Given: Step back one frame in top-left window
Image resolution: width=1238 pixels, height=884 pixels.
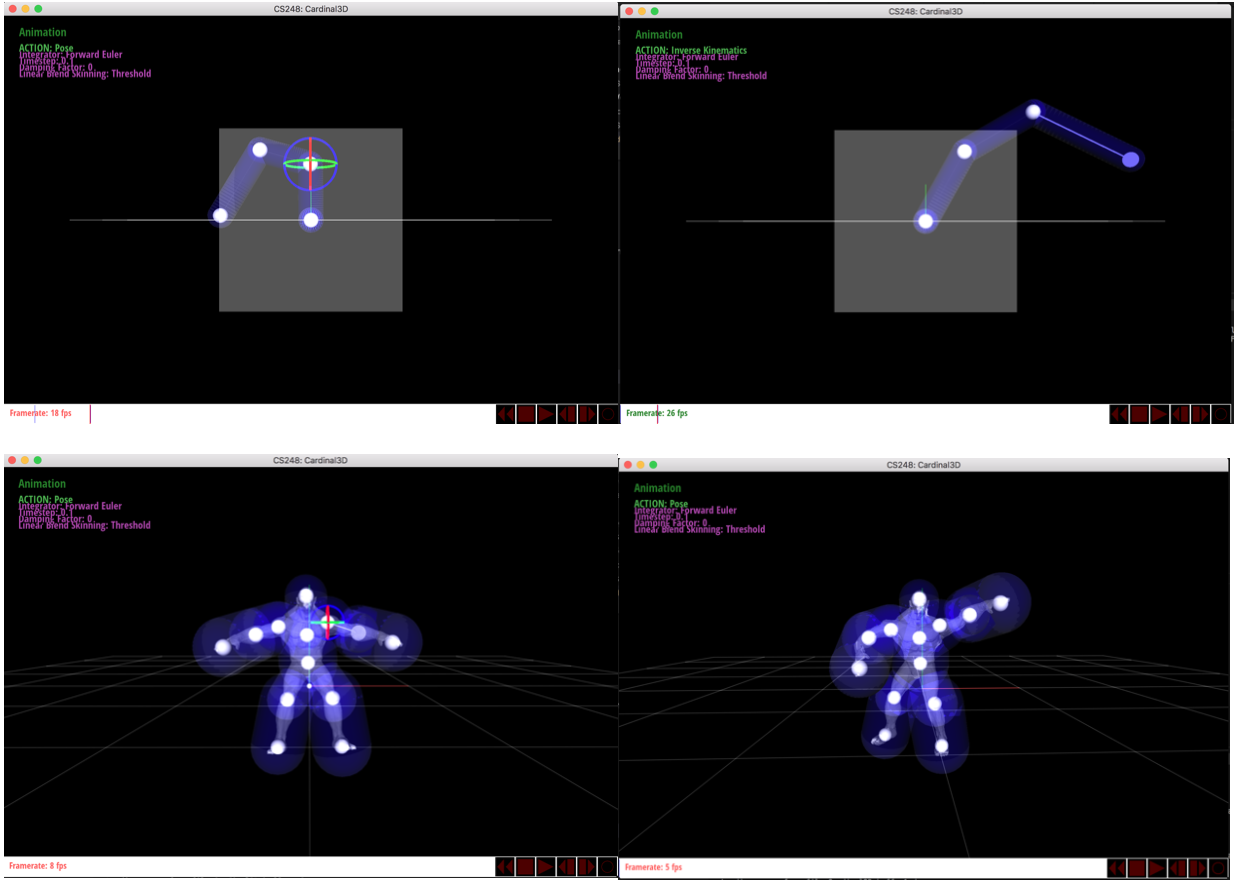Looking at the screenshot, I should [x=567, y=414].
